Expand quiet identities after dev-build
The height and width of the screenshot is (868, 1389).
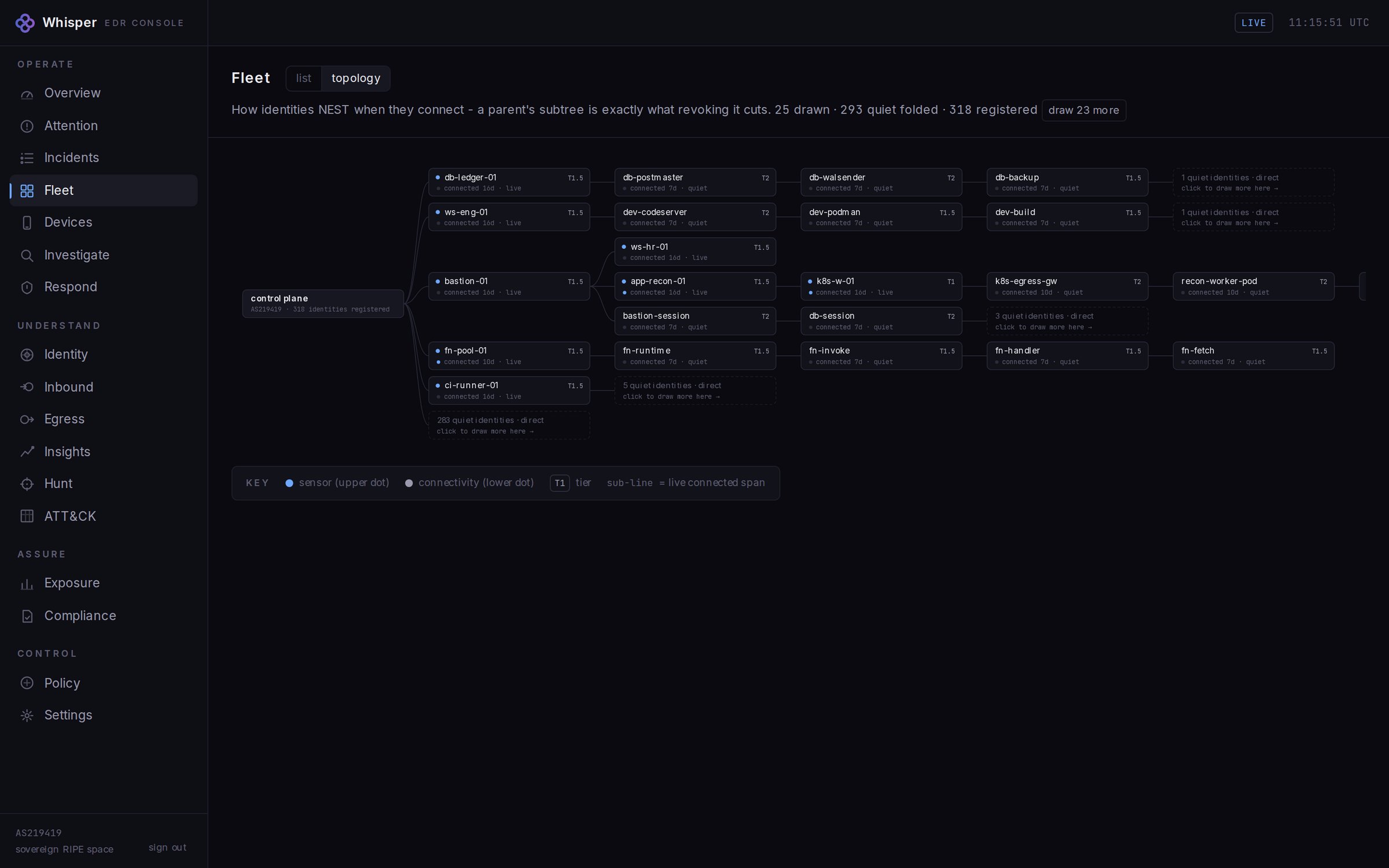pos(1254,217)
